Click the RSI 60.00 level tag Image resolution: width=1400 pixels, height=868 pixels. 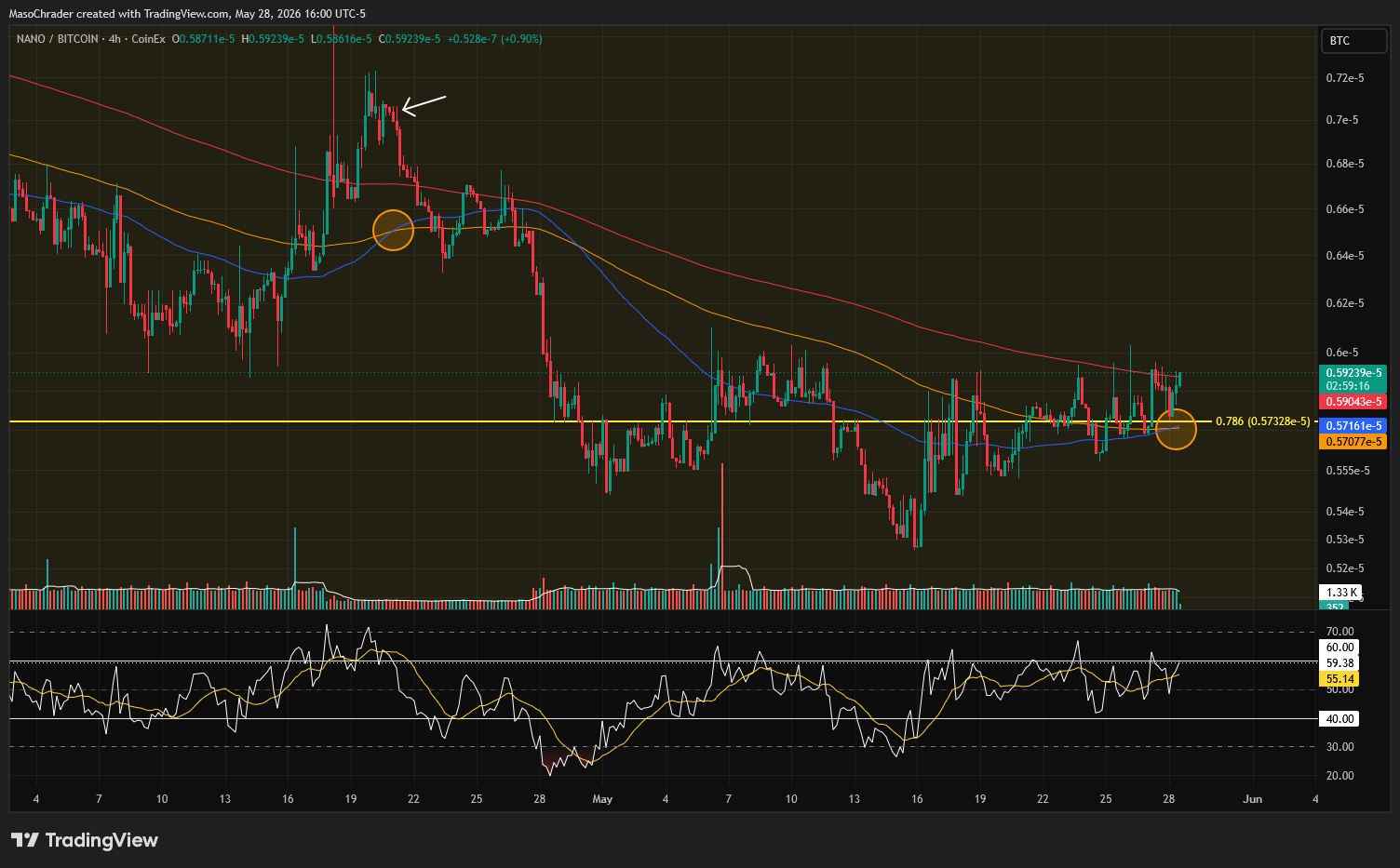coord(1339,648)
